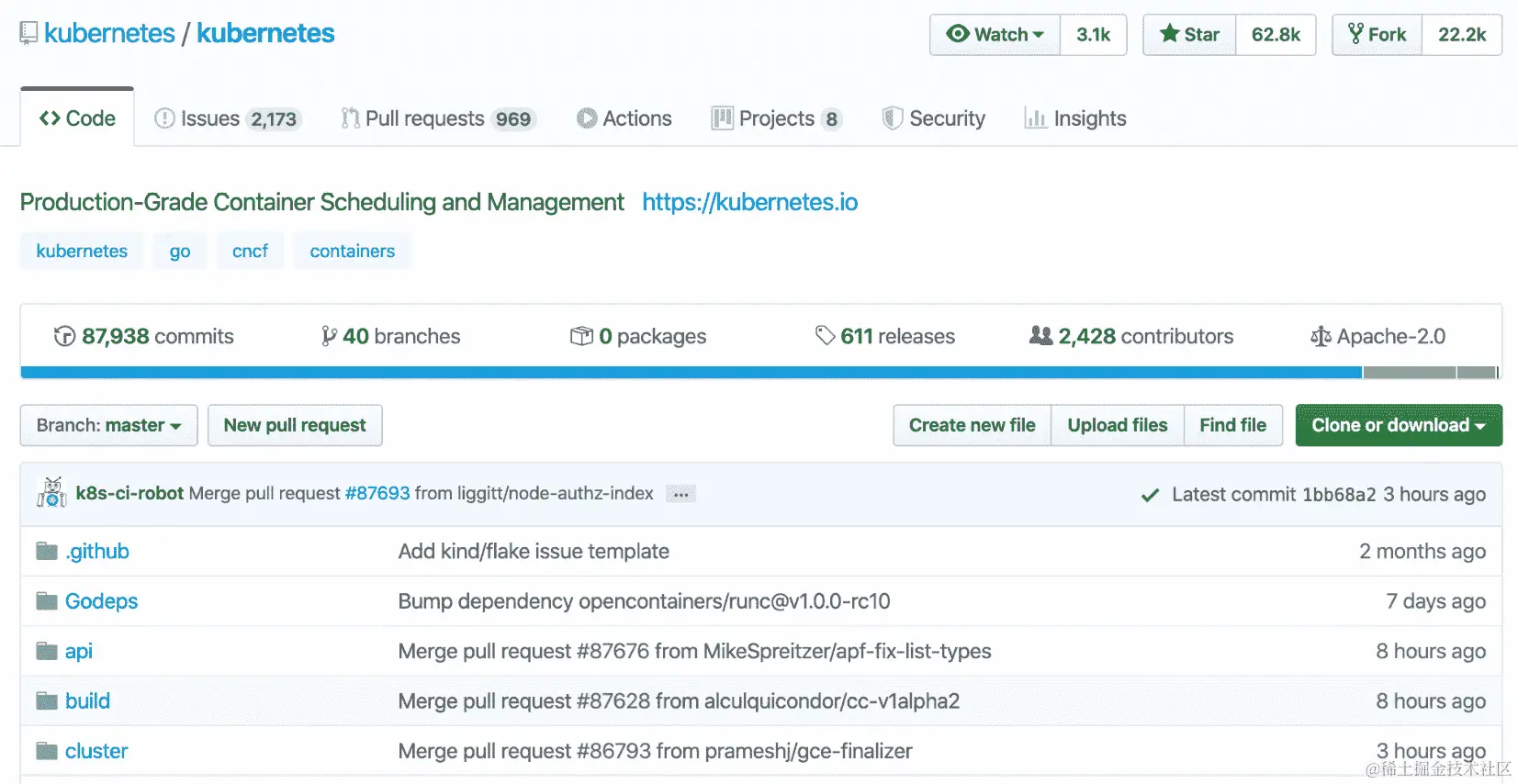
Task: Open the Clone or download dropdown
Action: tap(1399, 425)
